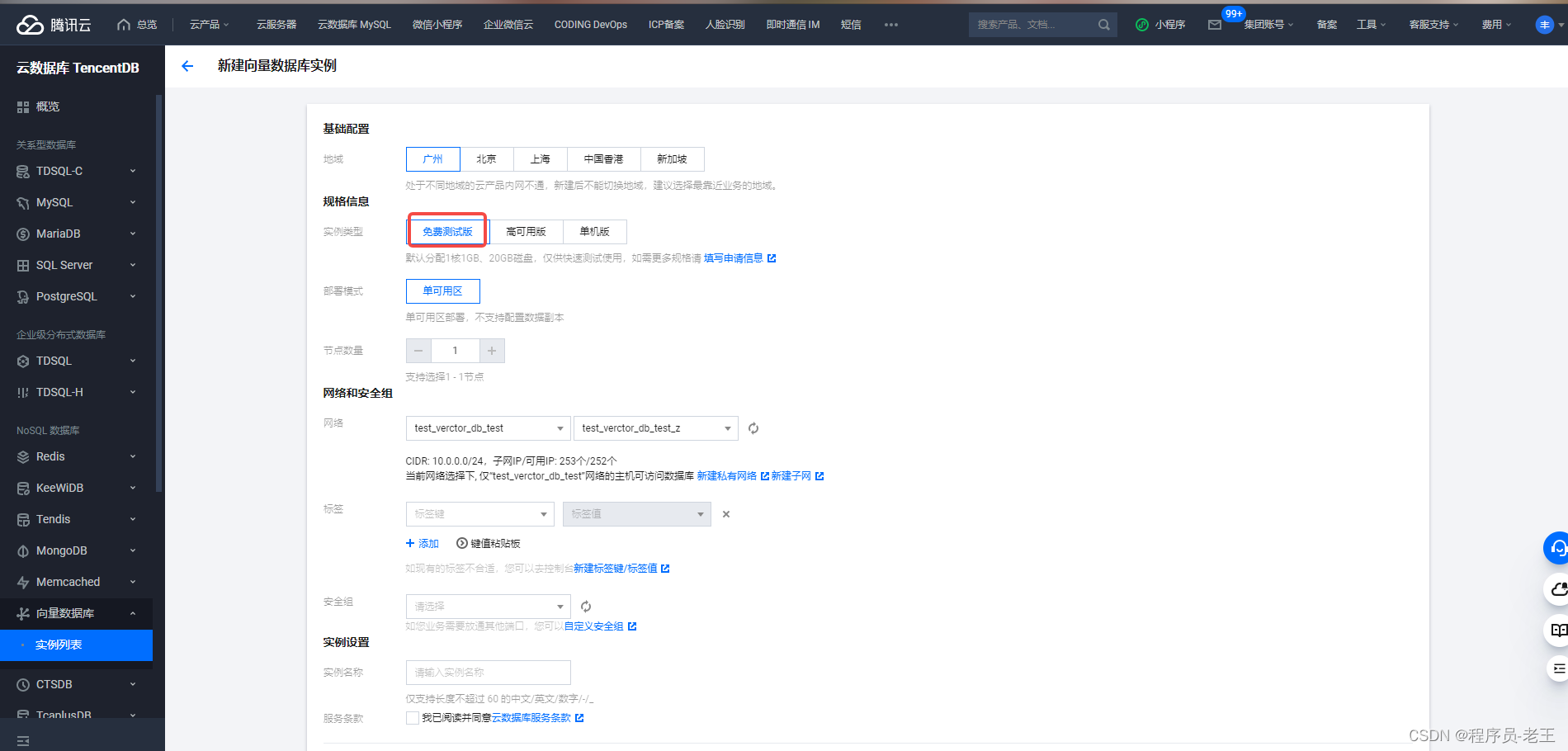The width and height of the screenshot is (1568, 751).
Task: Select the 广州 region option
Action: click(x=433, y=159)
